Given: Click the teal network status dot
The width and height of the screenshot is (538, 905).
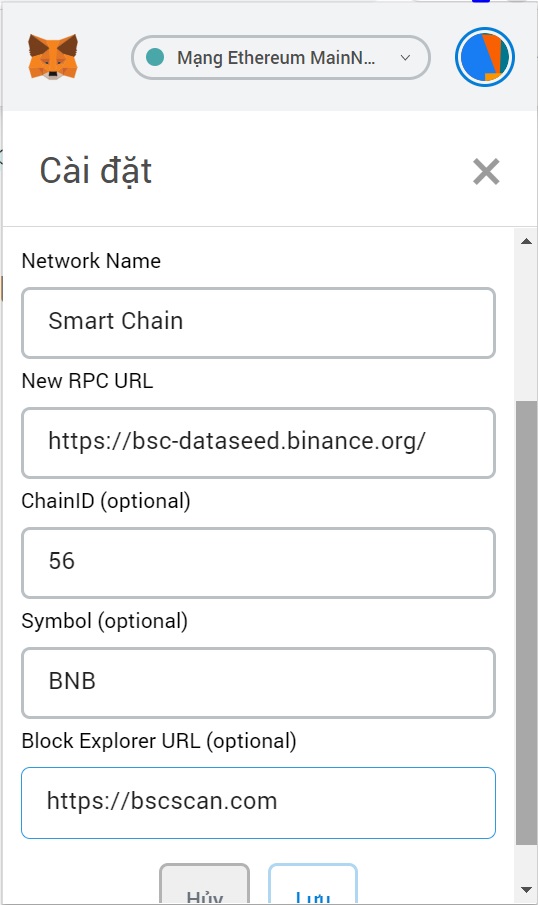Looking at the screenshot, I should coord(155,58).
